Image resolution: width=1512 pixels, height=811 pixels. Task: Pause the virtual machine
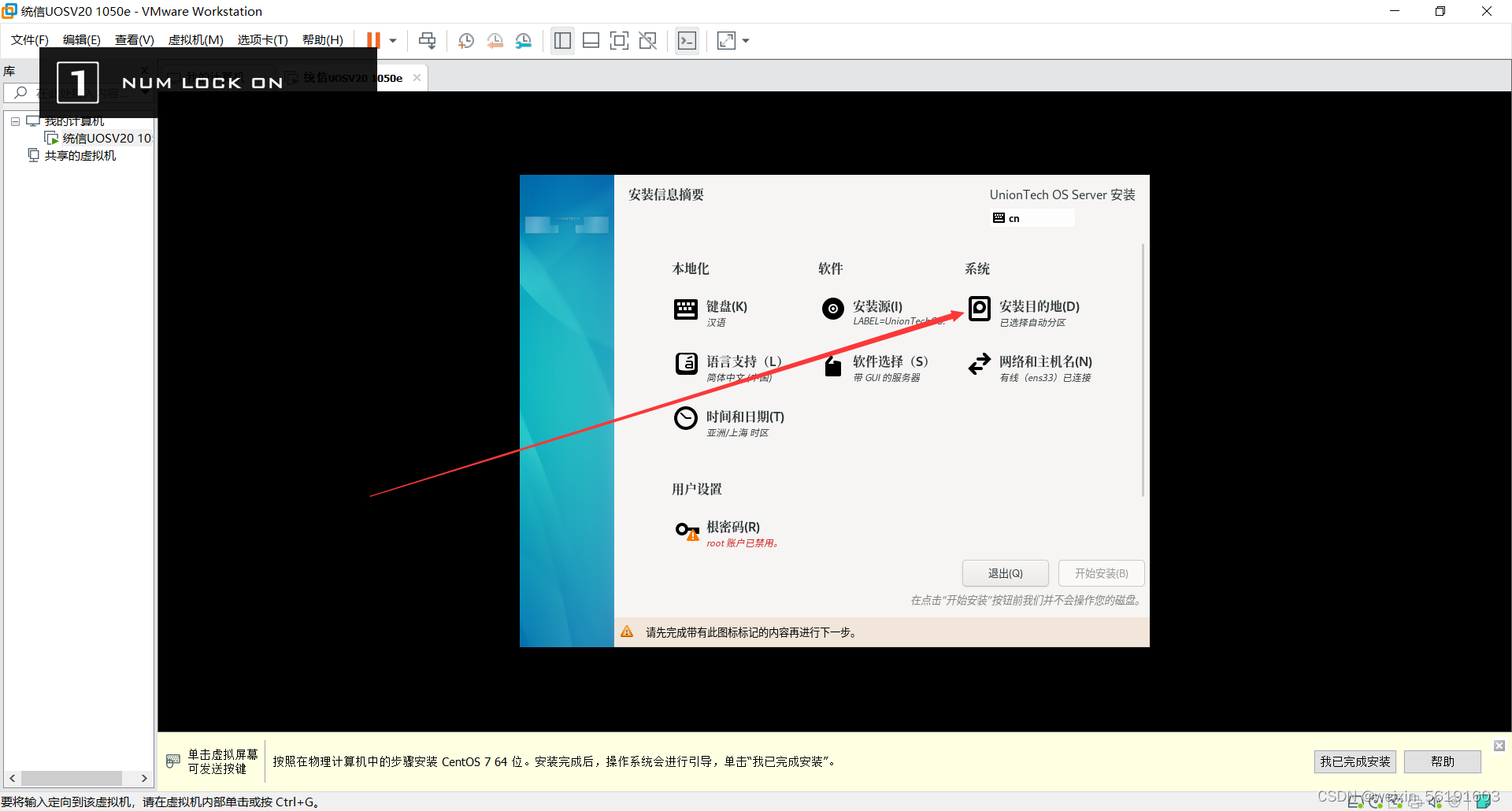pyautogui.click(x=373, y=40)
